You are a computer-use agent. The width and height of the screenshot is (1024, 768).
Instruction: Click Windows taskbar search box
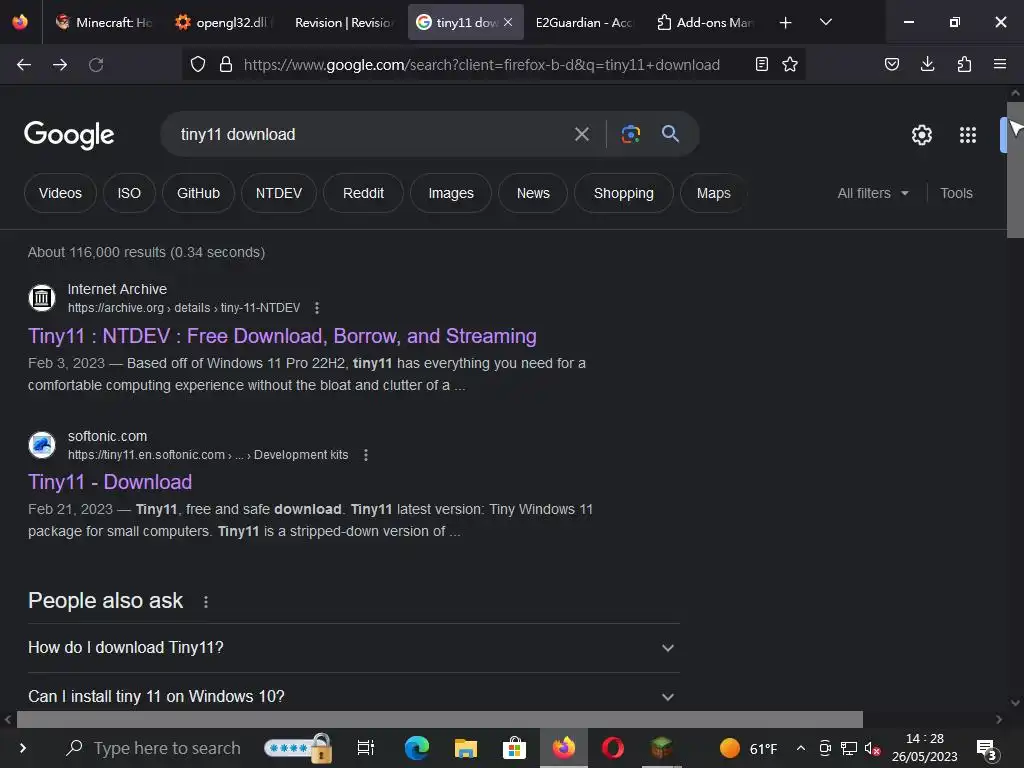tap(155, 748)
